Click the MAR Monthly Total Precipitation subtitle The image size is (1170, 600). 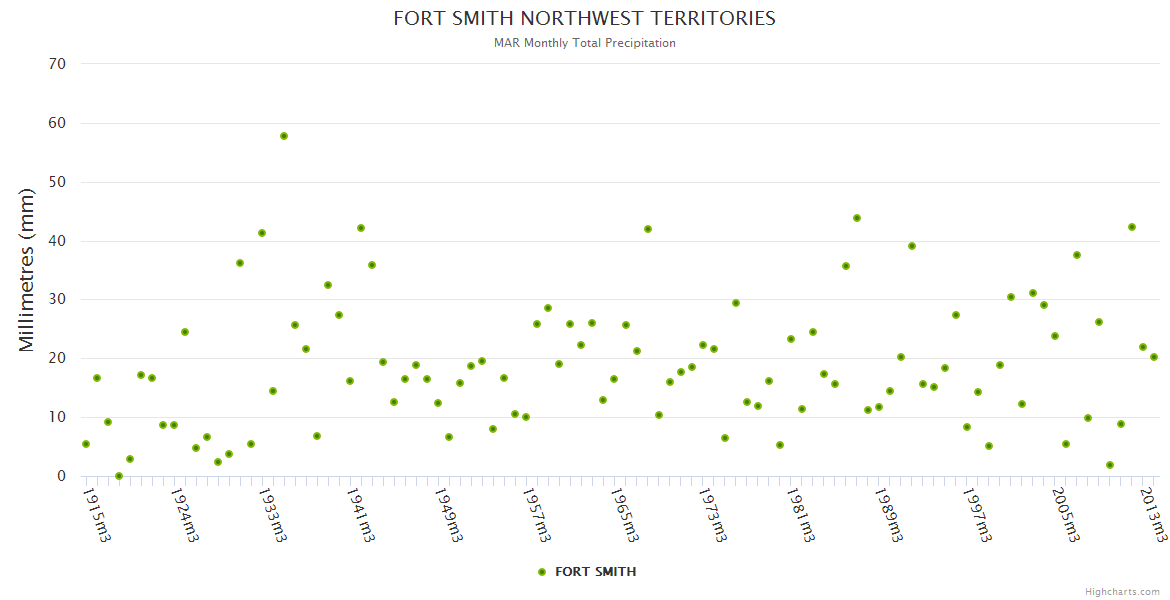pos(584,43)
